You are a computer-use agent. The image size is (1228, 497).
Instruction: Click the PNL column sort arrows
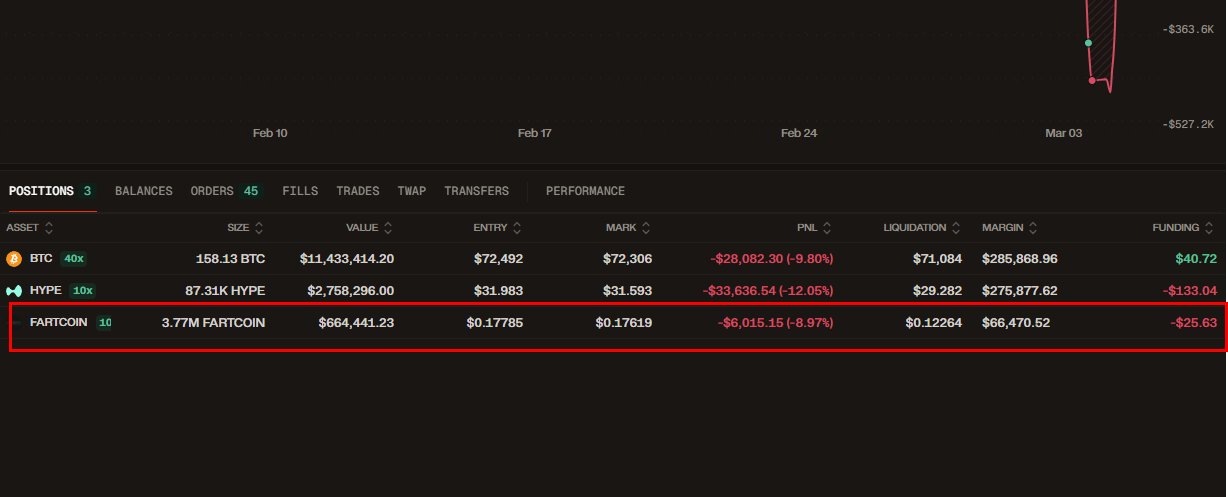point(828,228)
